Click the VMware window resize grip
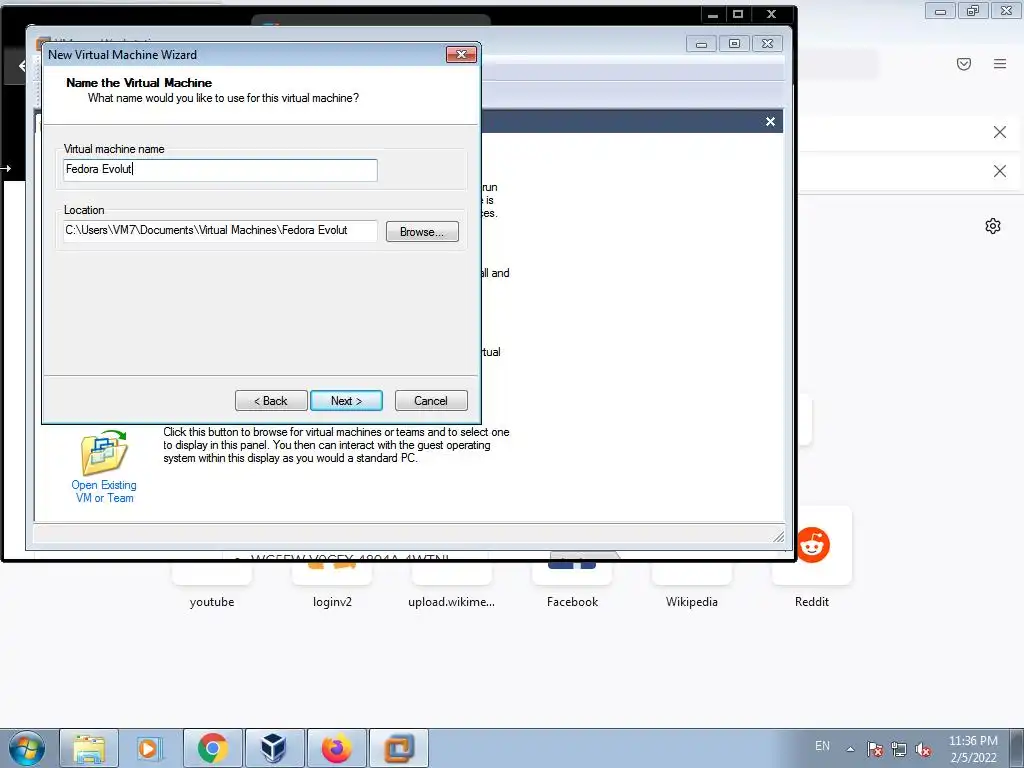The height and width of the screenshot is (768, 1024). point(778,536)
